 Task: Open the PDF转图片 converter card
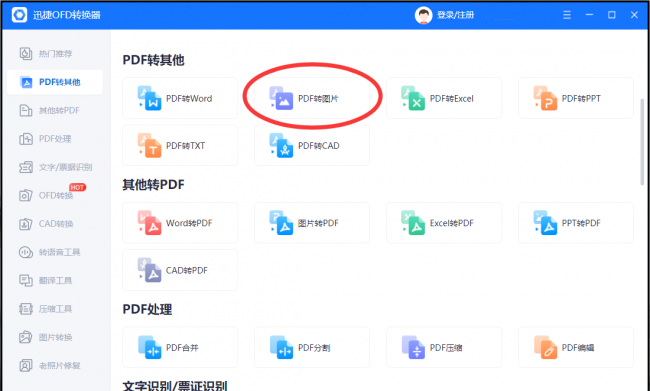click(312, 98)
